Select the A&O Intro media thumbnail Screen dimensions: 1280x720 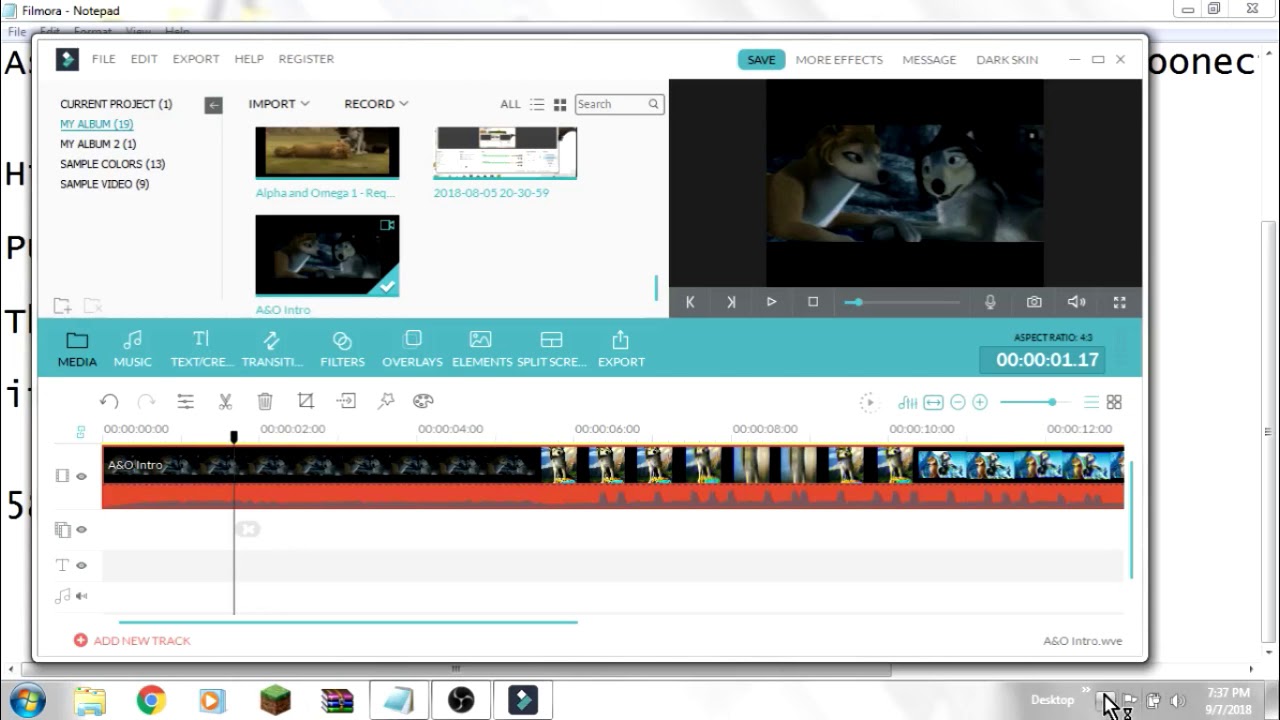(x=327, y=255)
